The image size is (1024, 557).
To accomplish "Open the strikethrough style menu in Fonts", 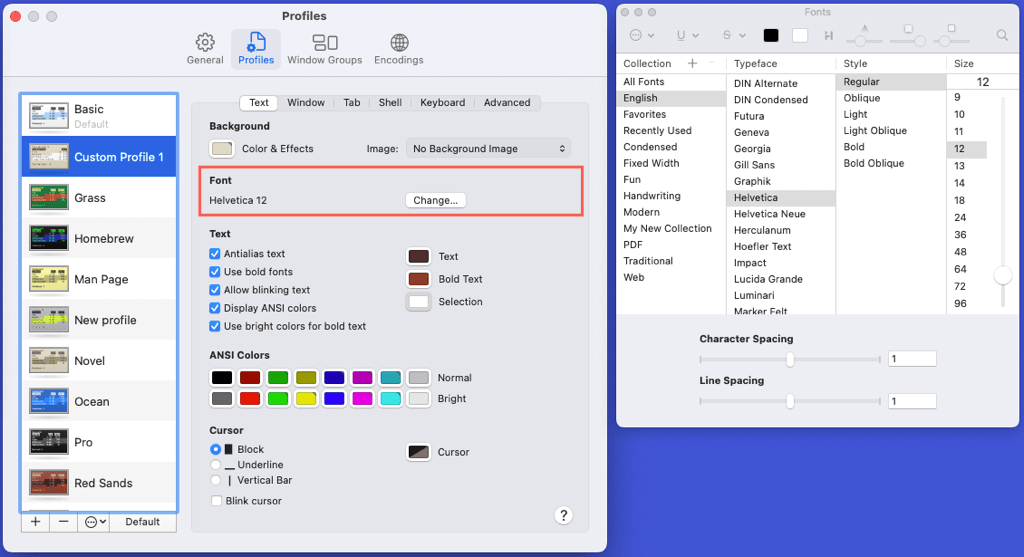I will (733, 35).
